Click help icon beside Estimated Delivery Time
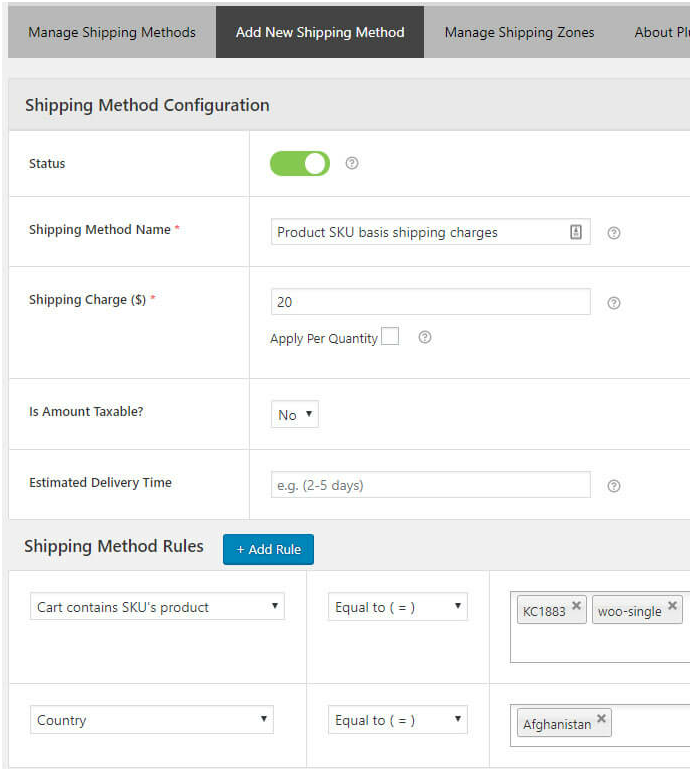692x771 pixels. point(614,486)
